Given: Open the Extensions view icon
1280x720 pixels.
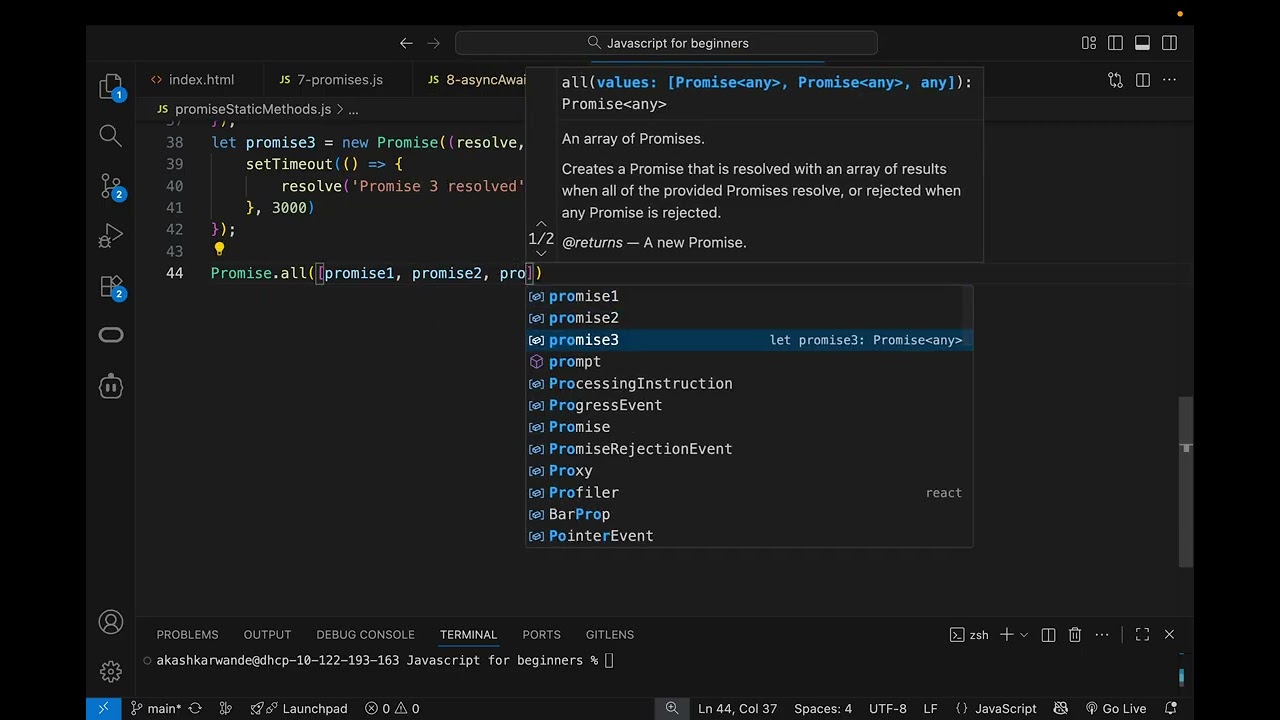Looking at the screenshot, I should (111, 288).
